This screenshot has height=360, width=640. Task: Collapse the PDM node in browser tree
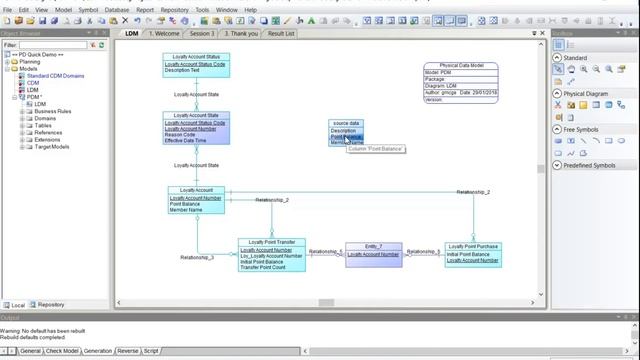[x=15, y=97]
